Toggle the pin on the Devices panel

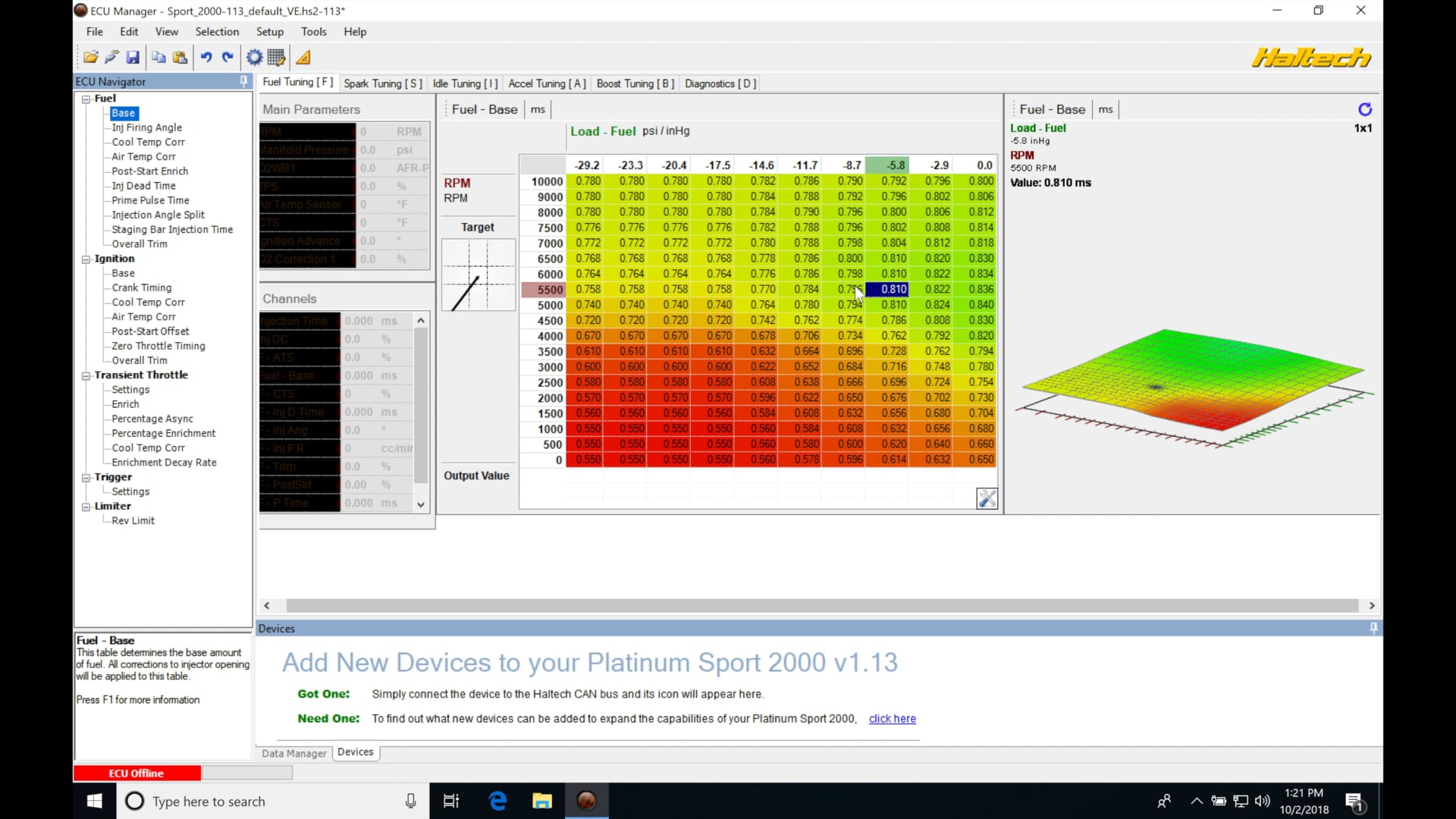[x=1373, y=628]
